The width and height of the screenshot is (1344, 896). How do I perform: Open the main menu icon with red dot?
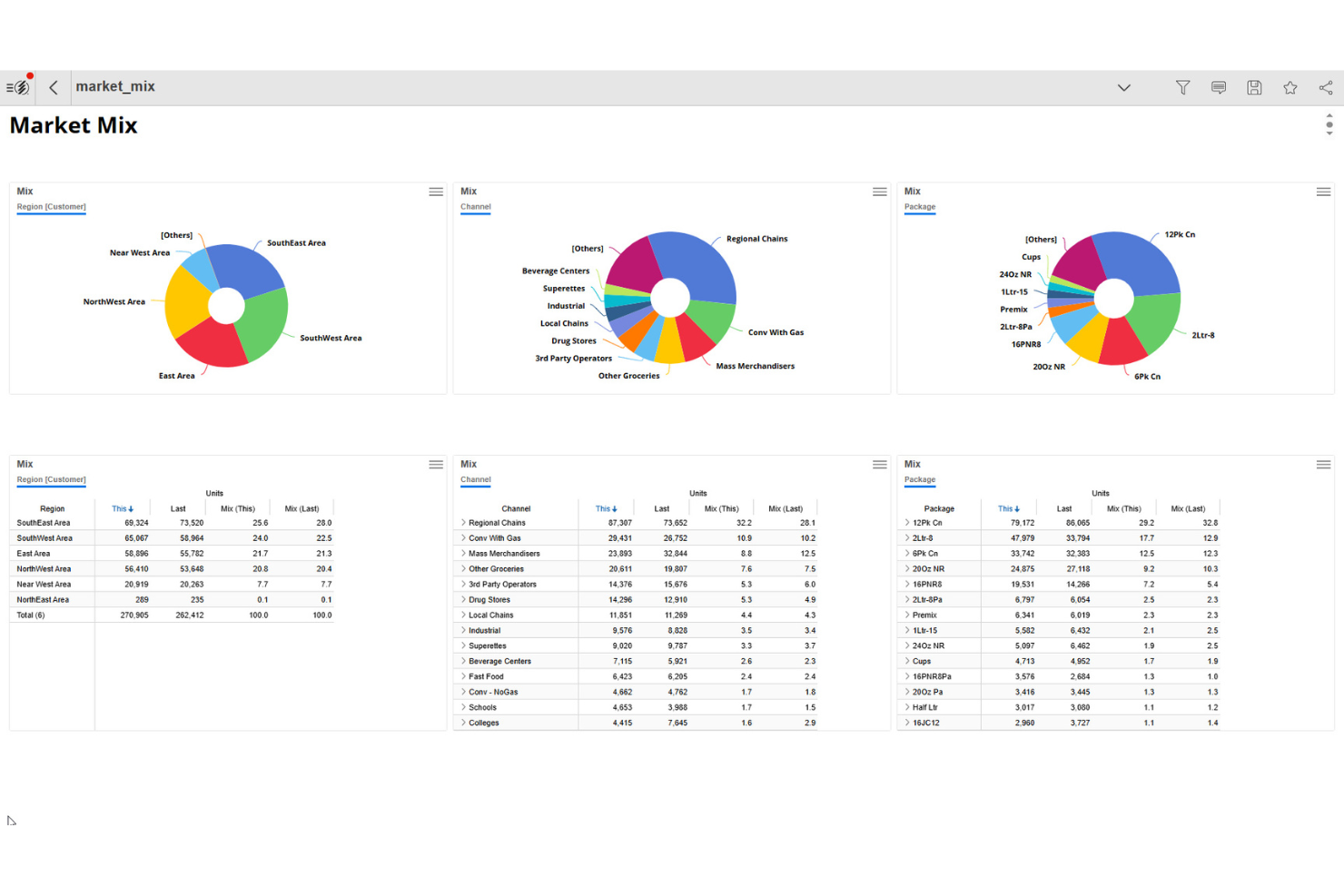pos(18,86)
